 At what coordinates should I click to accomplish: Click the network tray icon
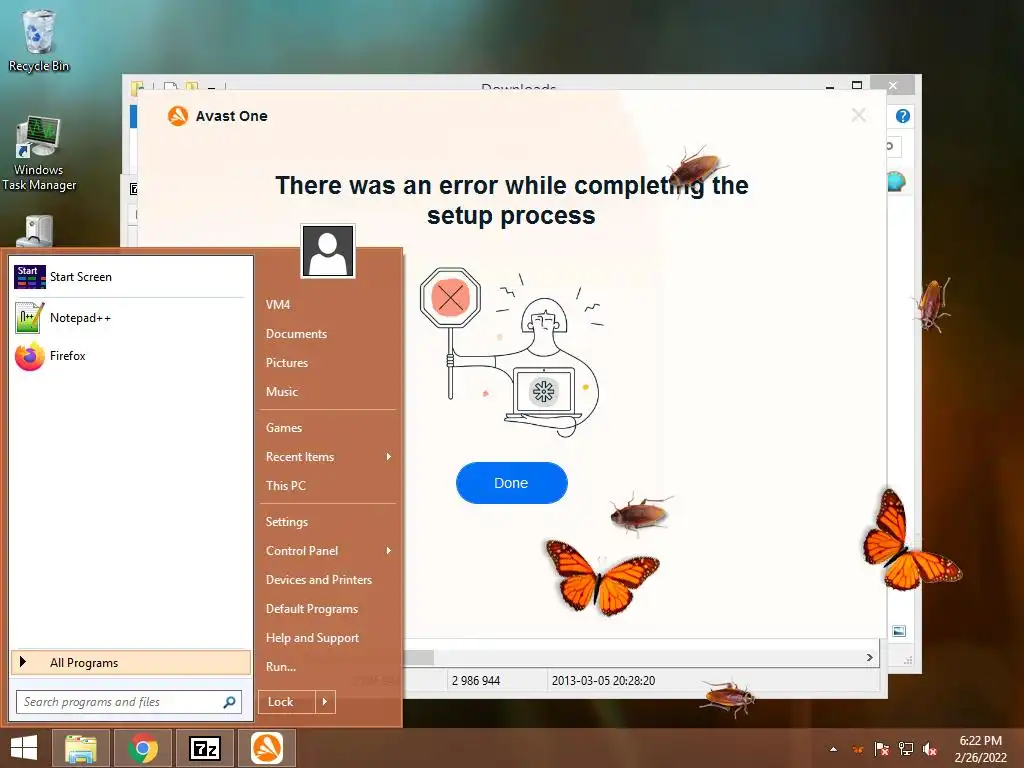906,749
